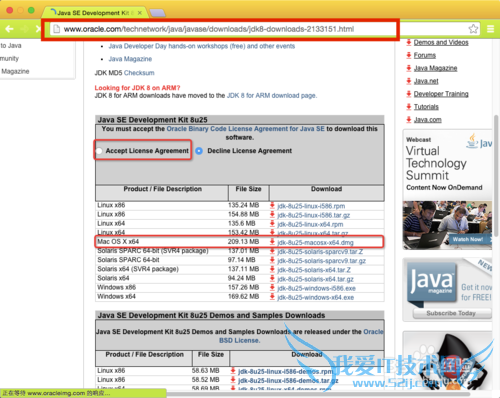This screenshot has height=398, width=500.
Task: Click download arrow icon for jdk-8u25-linux-x64.rpm
Action: click(x=272, y=224)
